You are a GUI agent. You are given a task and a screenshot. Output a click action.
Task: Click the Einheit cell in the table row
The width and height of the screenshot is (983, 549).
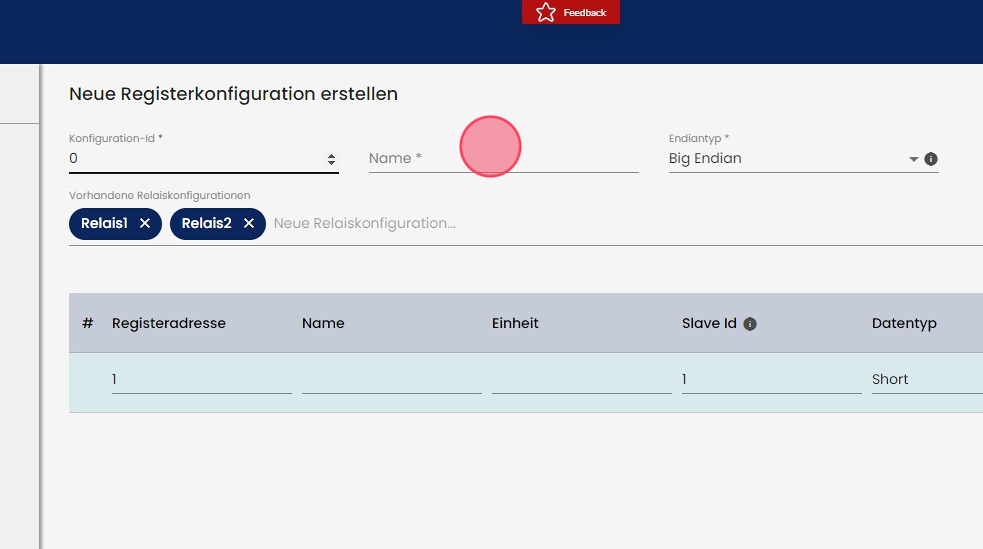tap(581, 380)
